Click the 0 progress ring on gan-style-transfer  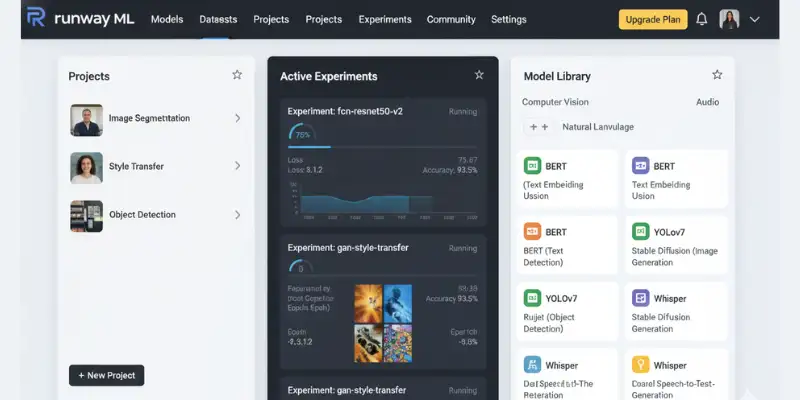coord(301,268)
